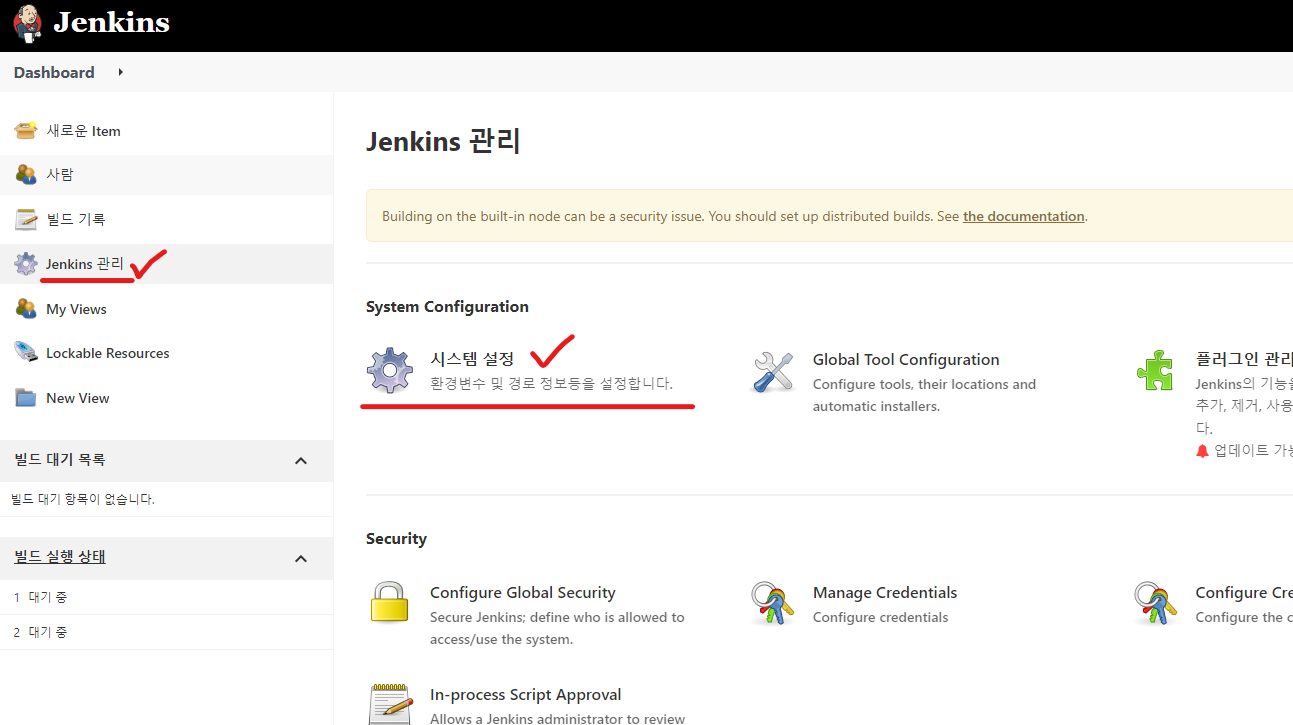Viewport: 1293px width, 725px height.
Task: Click the Dashboard breadcrumb link
Action: 54,72
